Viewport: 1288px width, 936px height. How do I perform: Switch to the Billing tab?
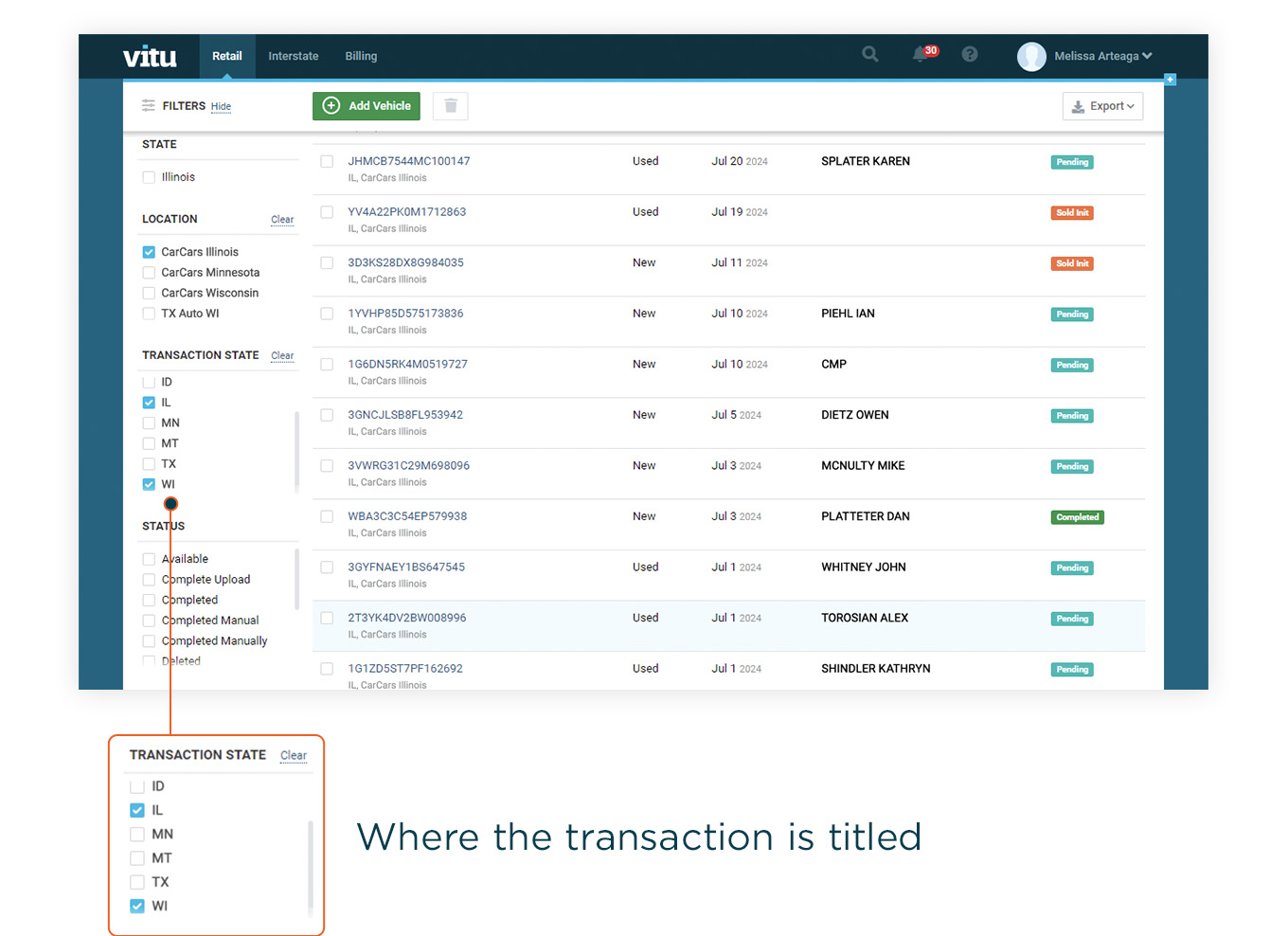click(361, 56)
